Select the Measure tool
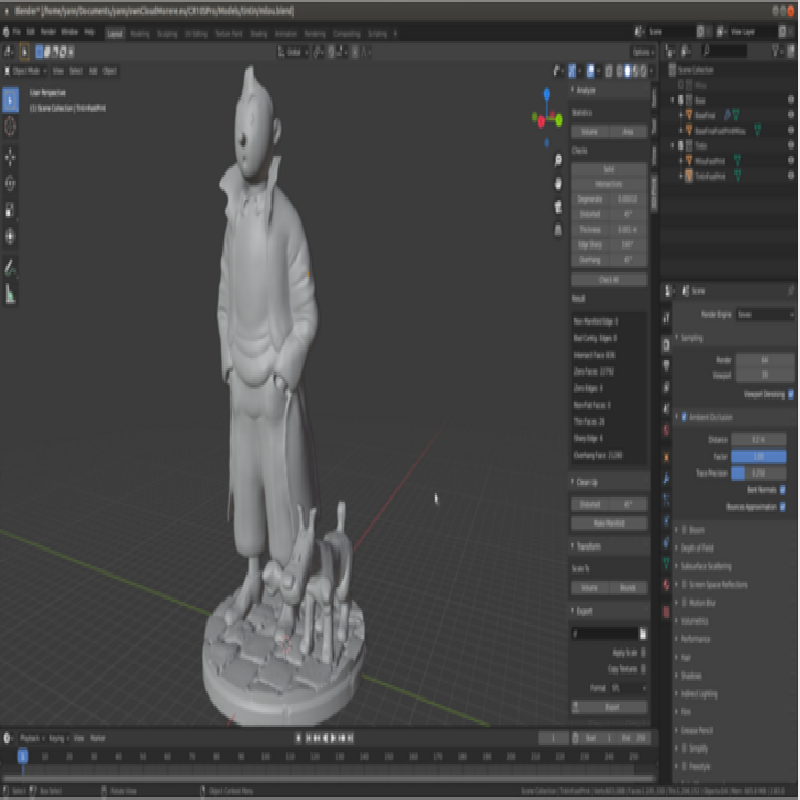This screenshot has width=800, height=800. click(10, 294)
